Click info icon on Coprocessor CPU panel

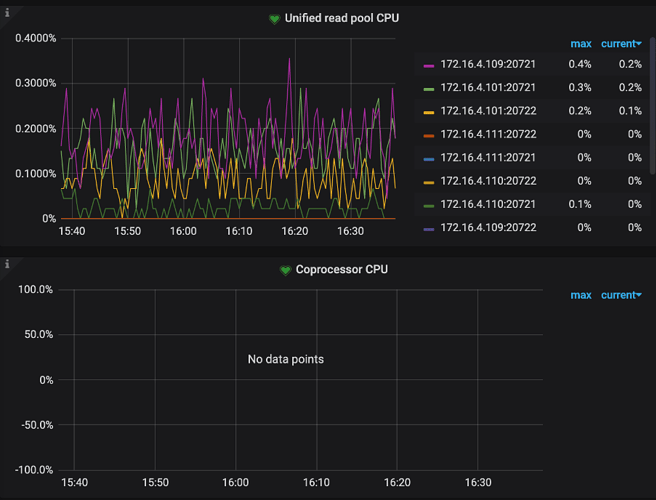click(6, 265)
